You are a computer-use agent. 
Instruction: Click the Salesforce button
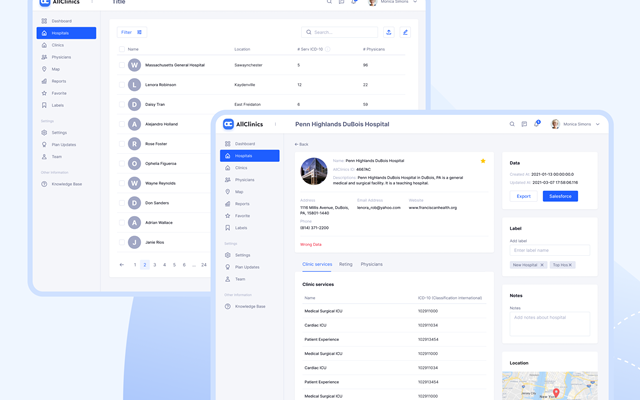tap(560, 196)
